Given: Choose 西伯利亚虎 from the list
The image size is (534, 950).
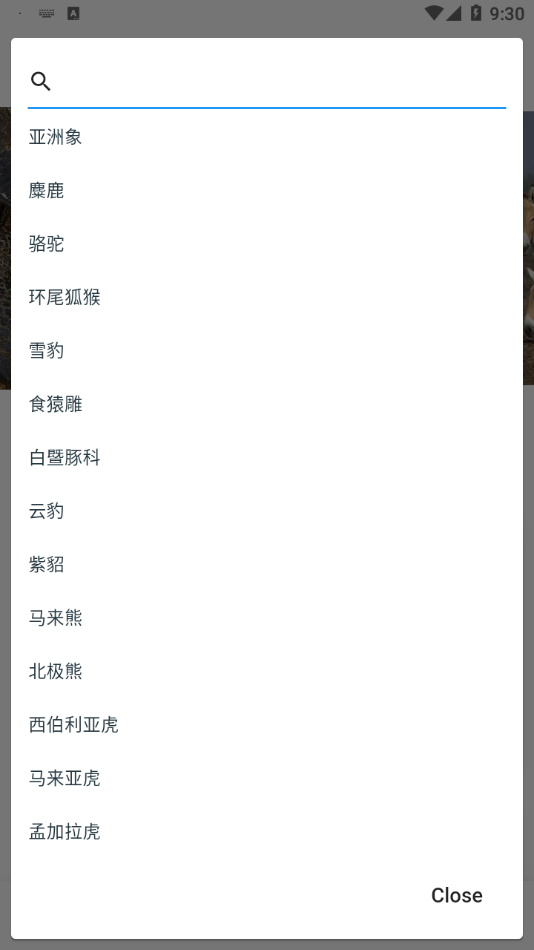Looking at the screenshot, I should click(x=267, y=725).
